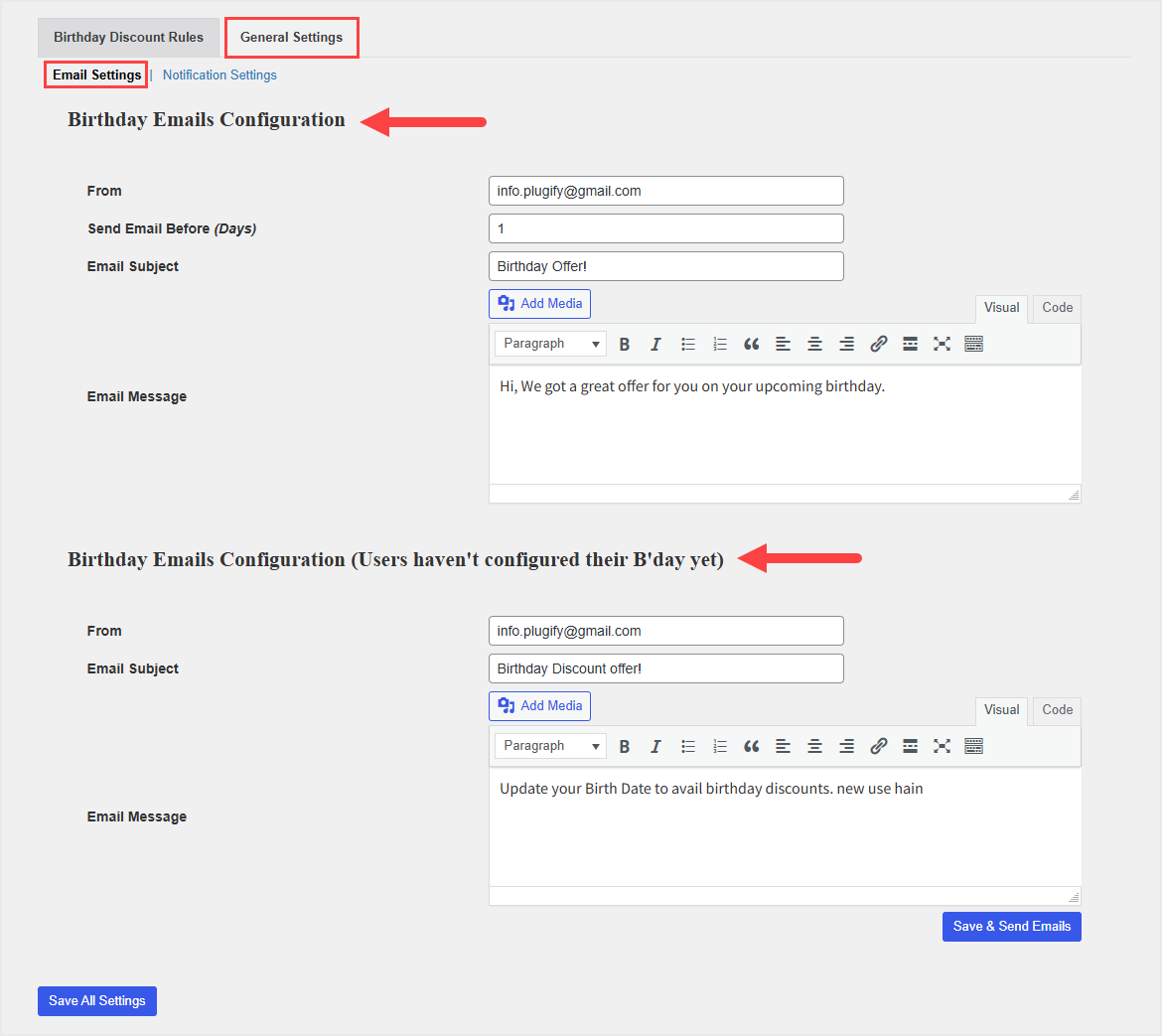Click Italic icon in first email editor
1162x1036 pixels.
(655, 344)
